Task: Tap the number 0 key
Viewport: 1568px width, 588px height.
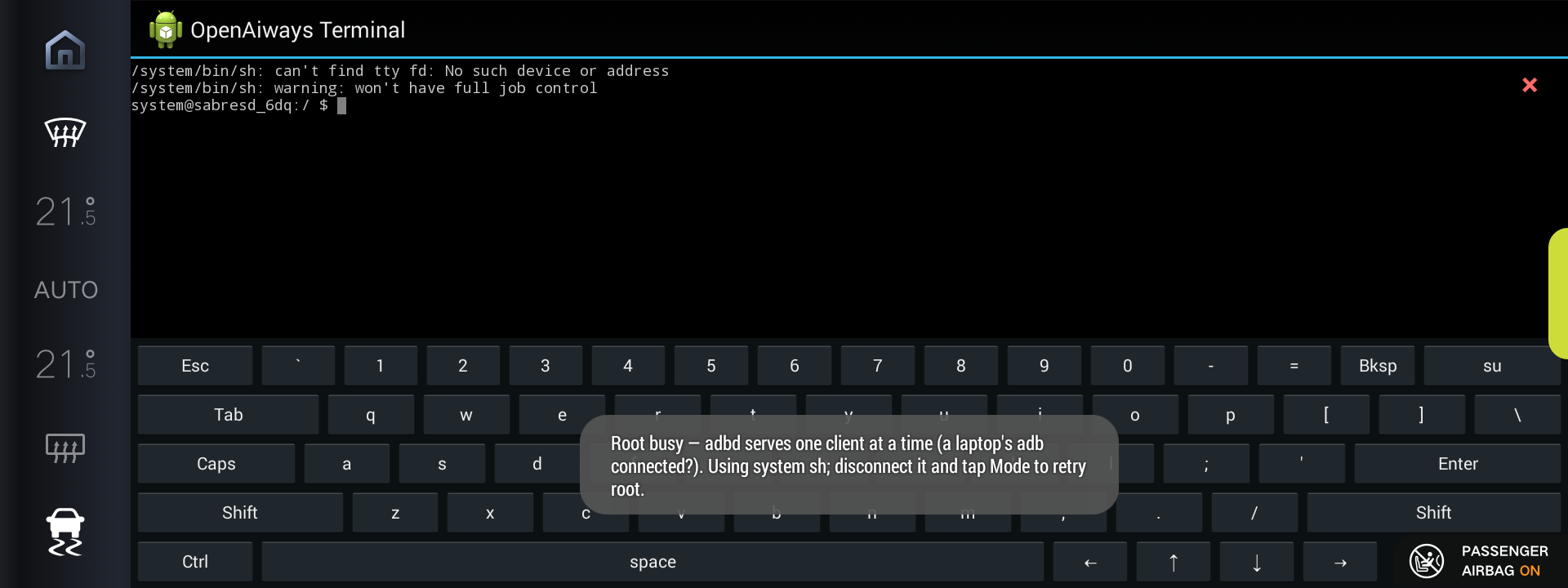Action: pos(1128,366)
